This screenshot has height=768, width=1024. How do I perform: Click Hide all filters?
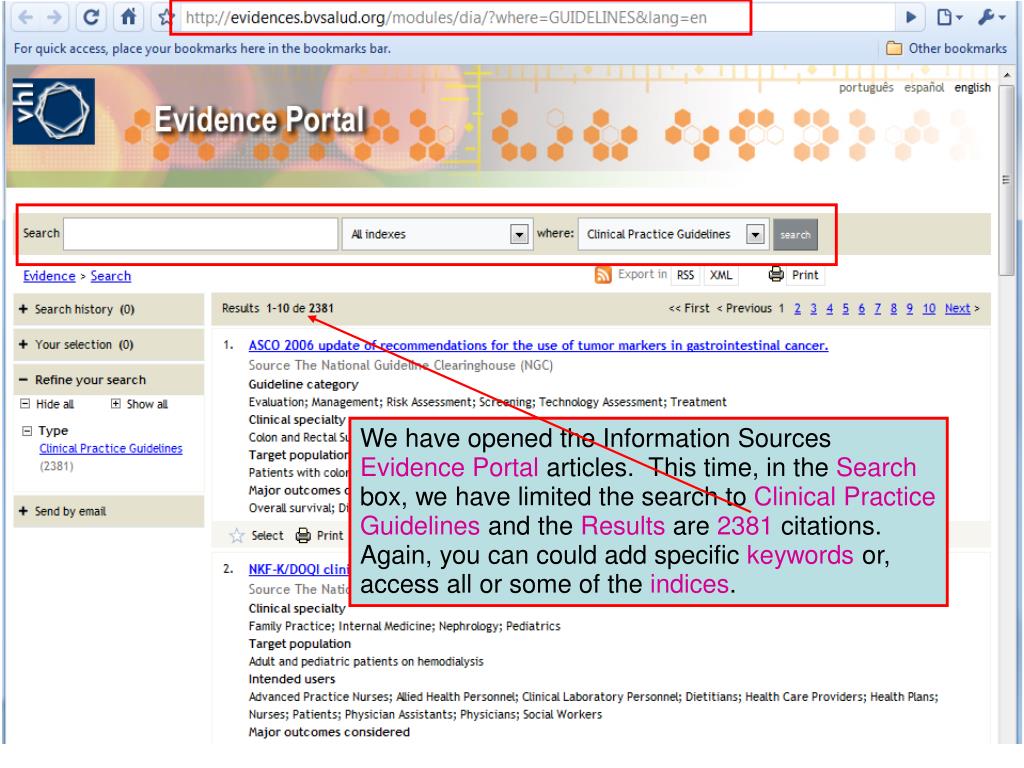point(47,404)
